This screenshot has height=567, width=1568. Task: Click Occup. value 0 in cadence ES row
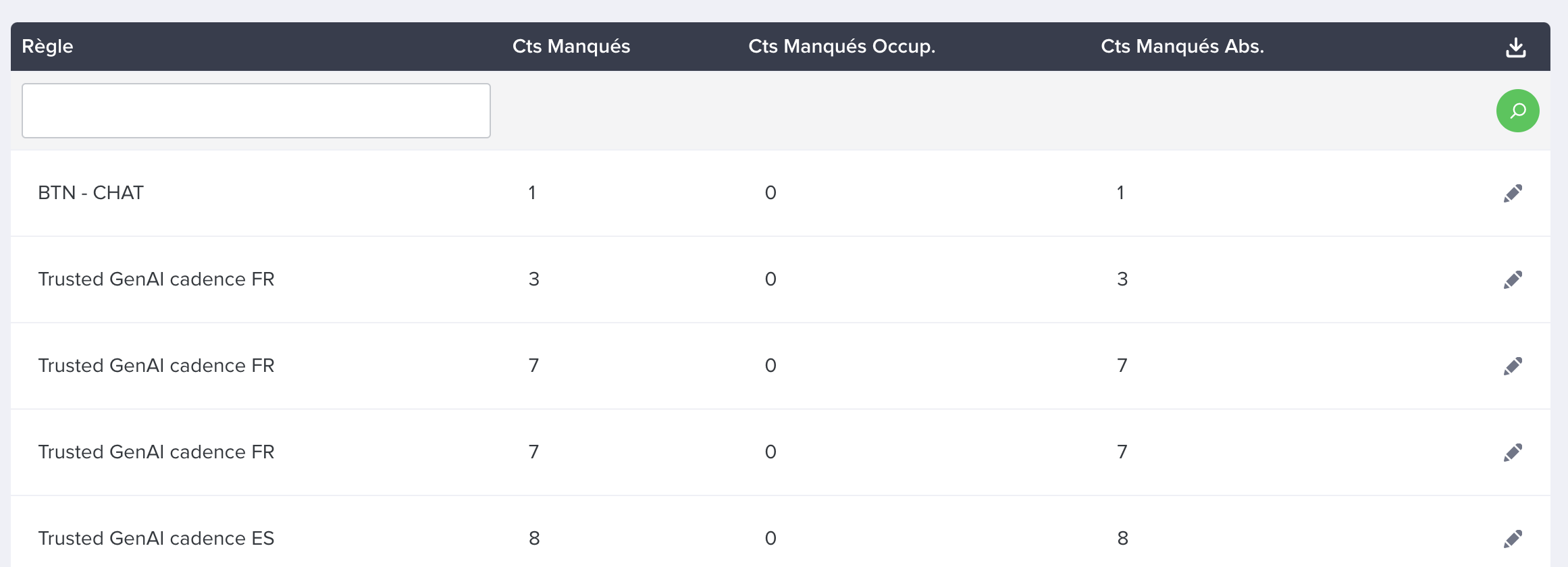[x=770, y=539]
